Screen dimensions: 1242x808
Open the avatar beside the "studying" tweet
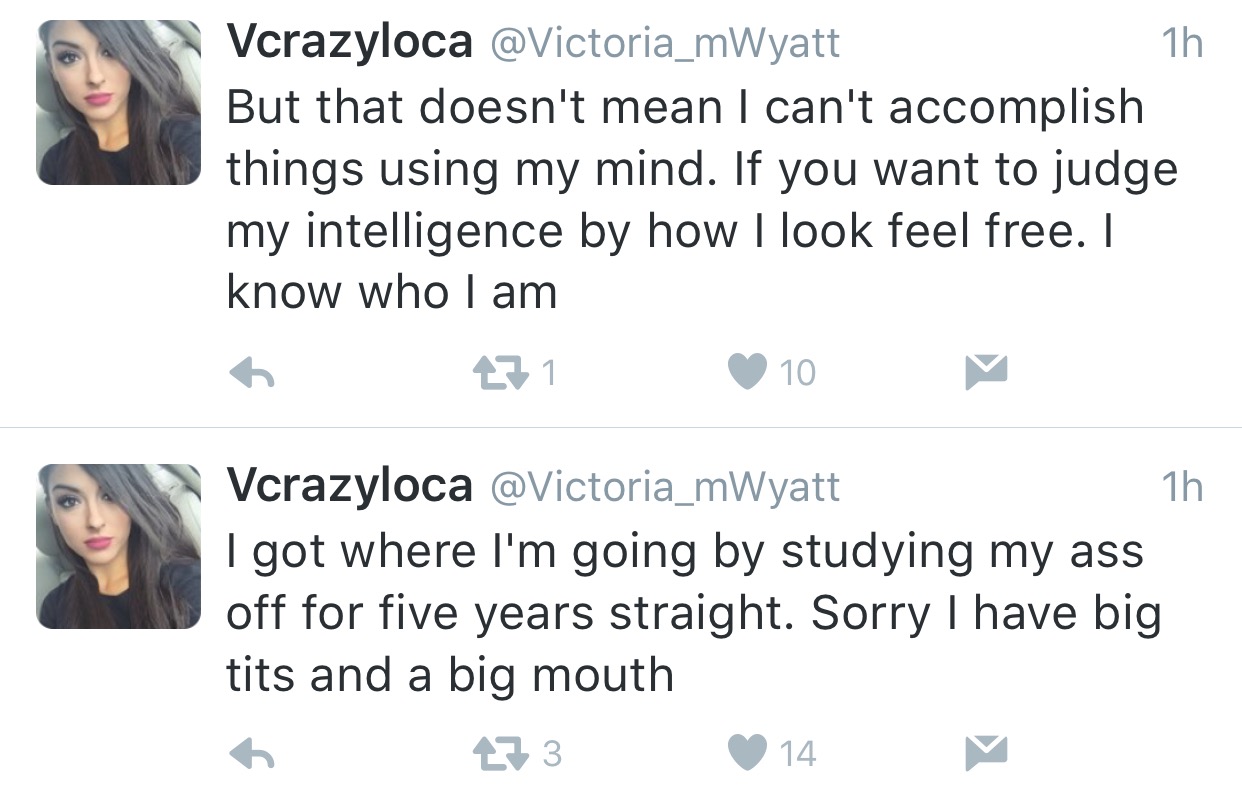point(119,546)
